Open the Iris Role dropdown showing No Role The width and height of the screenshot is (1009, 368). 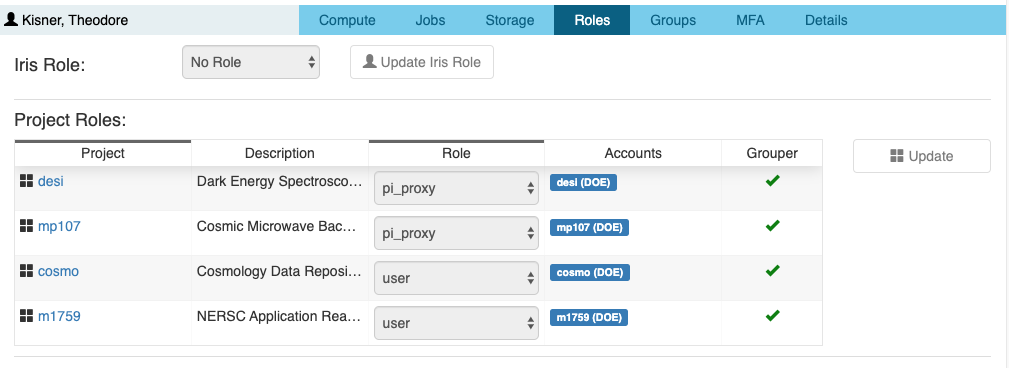point(251,62)
